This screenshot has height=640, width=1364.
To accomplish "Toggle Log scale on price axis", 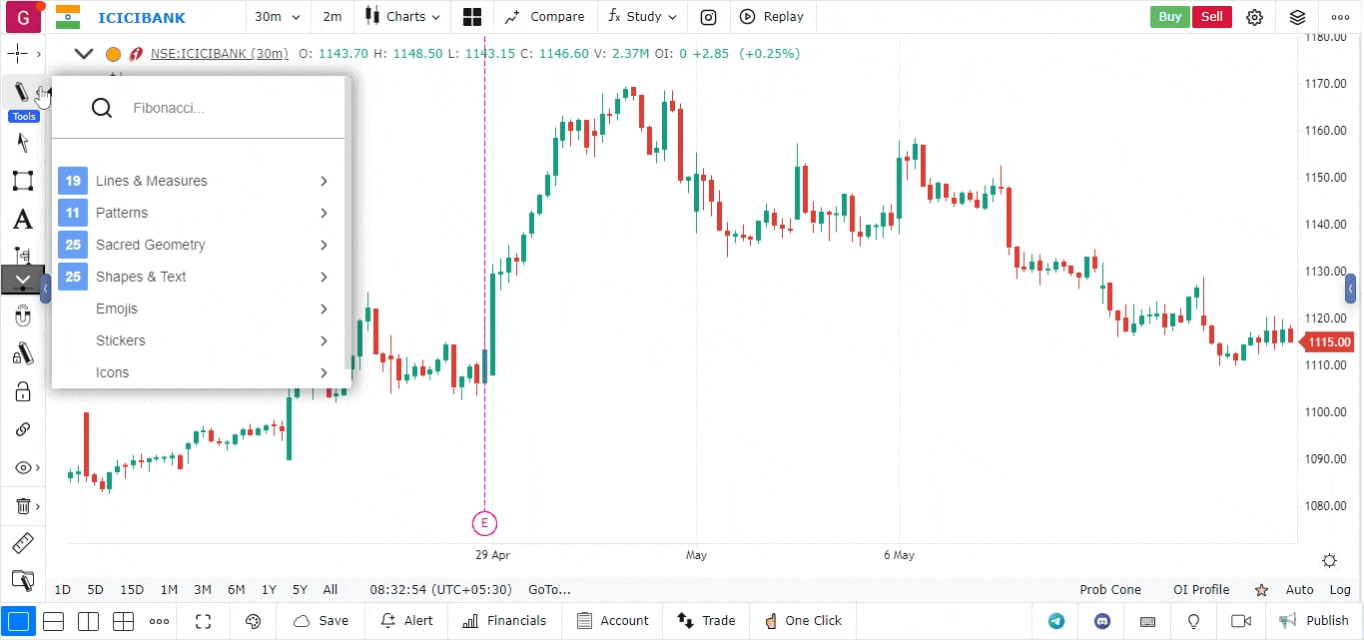I will click(1340, 590).
